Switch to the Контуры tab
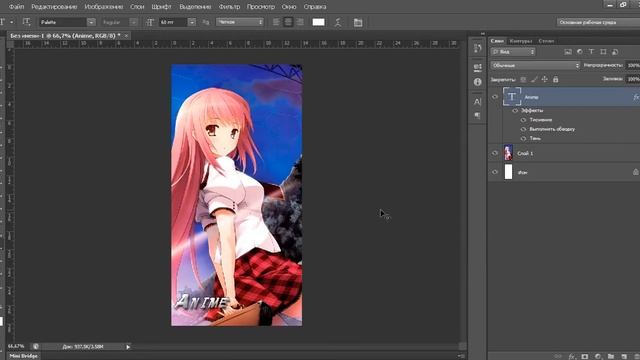The image size is (640, 360). click(521, 41)
